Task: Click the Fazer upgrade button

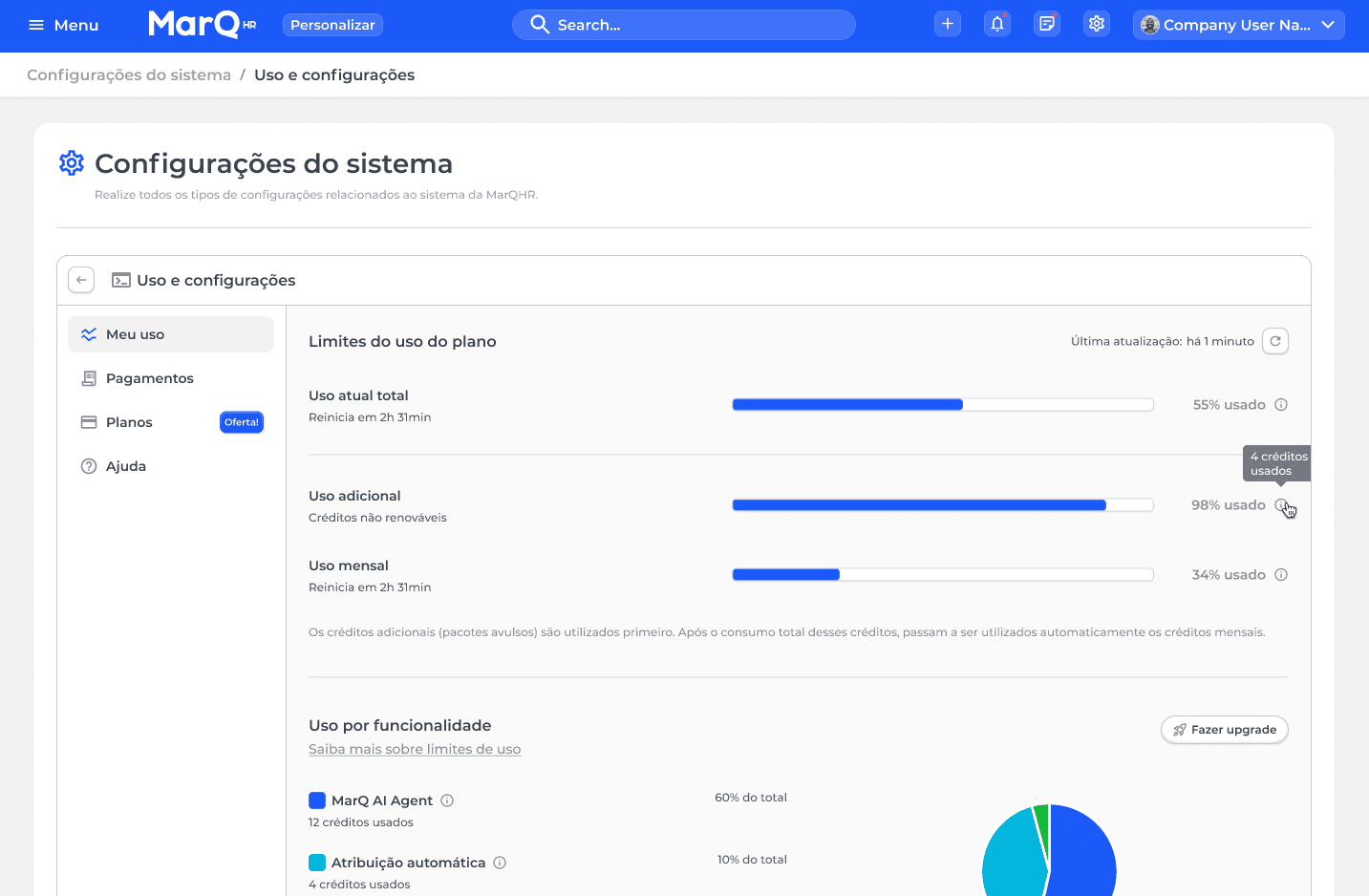Action: [x=1225, y=730]
